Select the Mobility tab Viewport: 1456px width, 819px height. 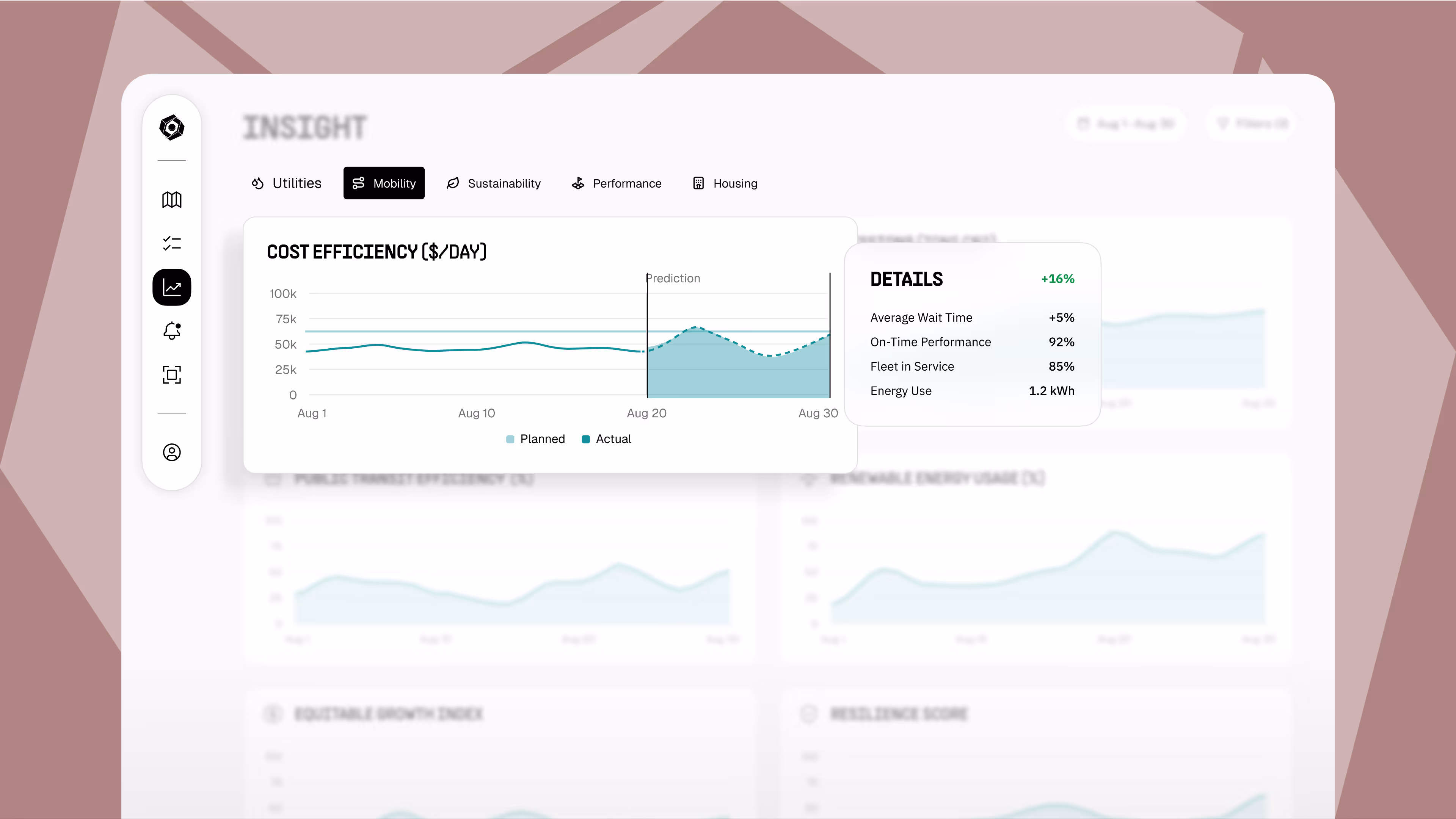click(x=384, y=183)
